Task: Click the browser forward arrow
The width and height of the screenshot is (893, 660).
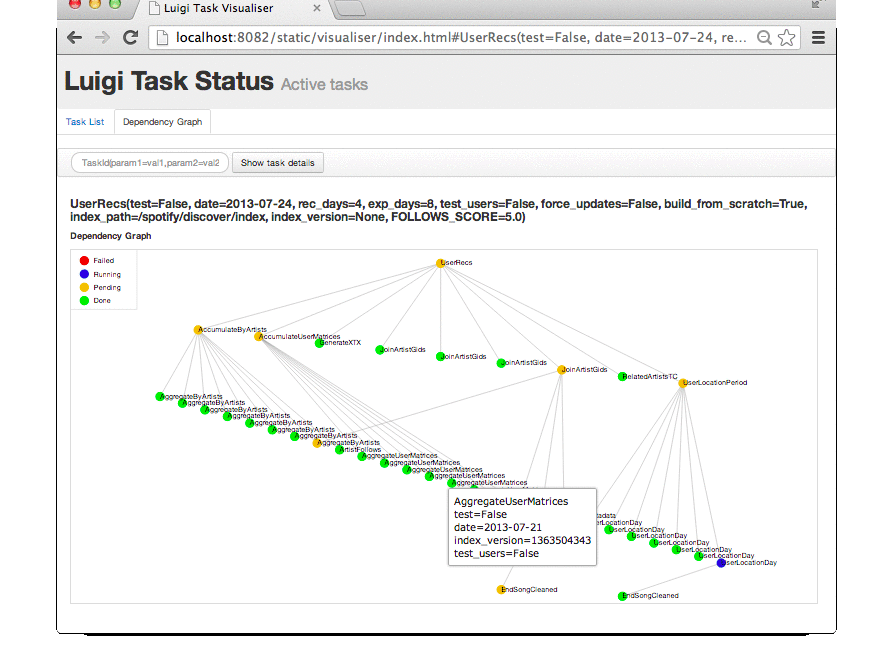Action: coord(103,38)
